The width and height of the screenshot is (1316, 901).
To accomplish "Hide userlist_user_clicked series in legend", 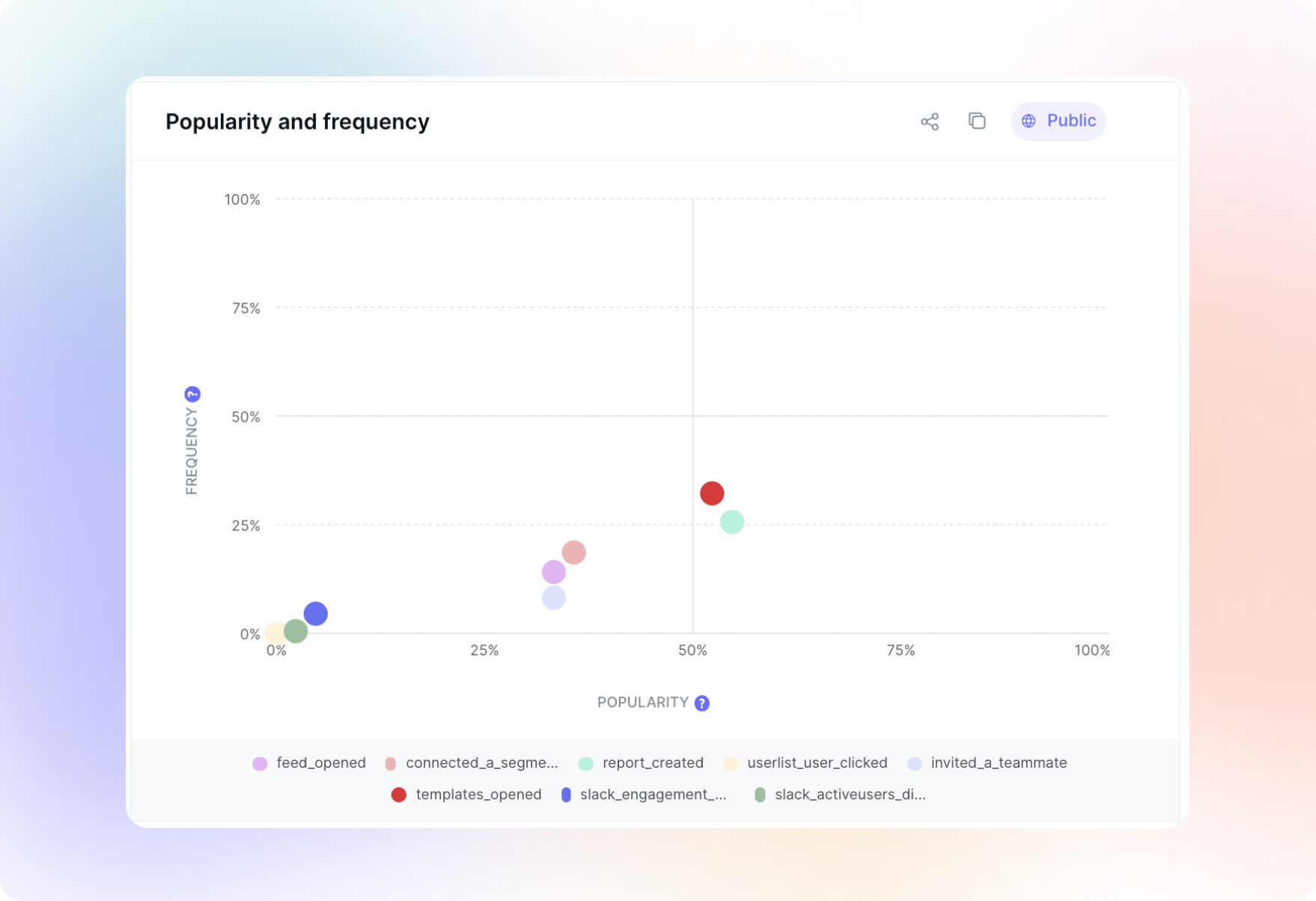I will pyautogui.click(x=805, y=762).
